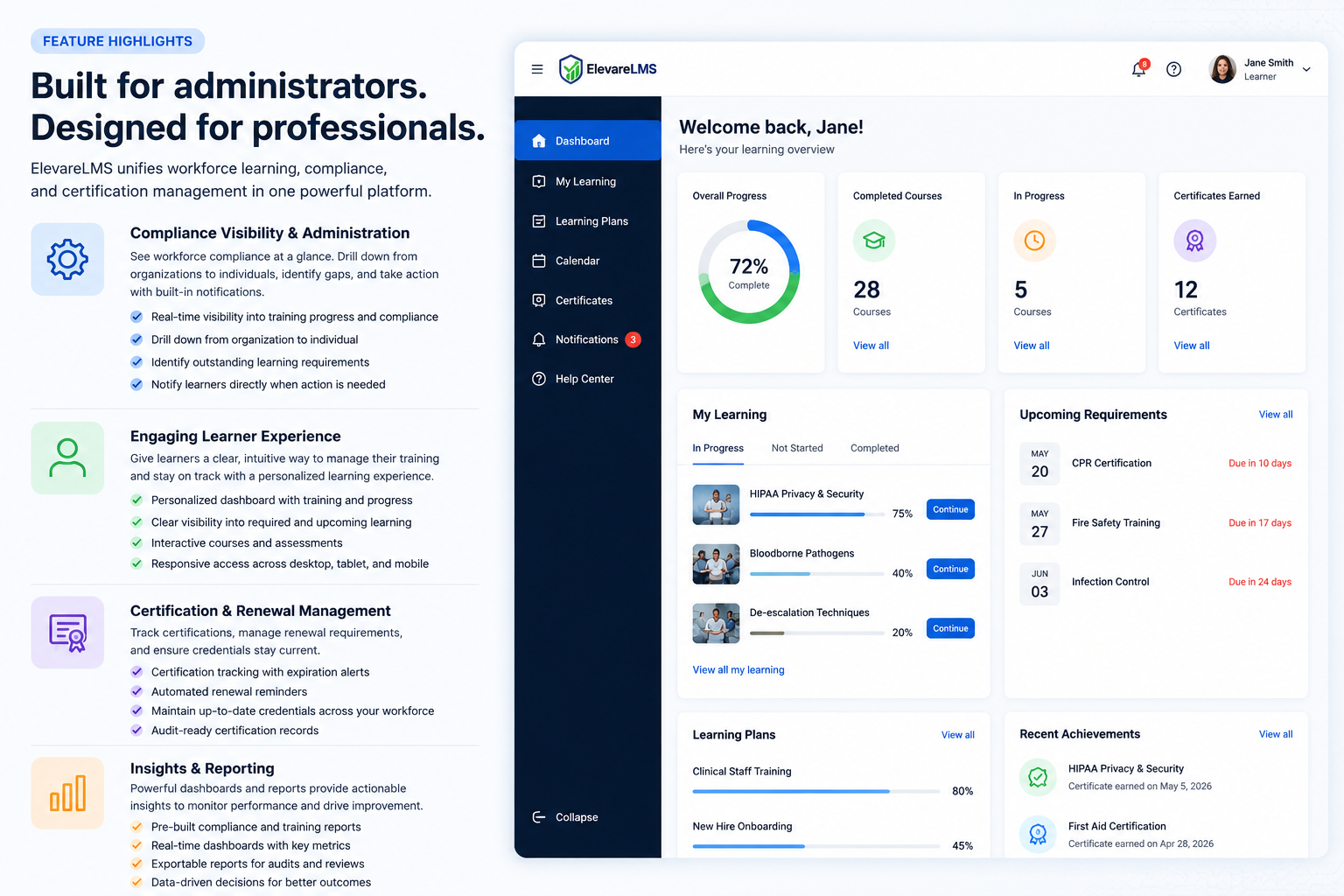Expand the Jane Smith account dropdown arrow
Screen dimensions: 1344x896
[1306, 69]
